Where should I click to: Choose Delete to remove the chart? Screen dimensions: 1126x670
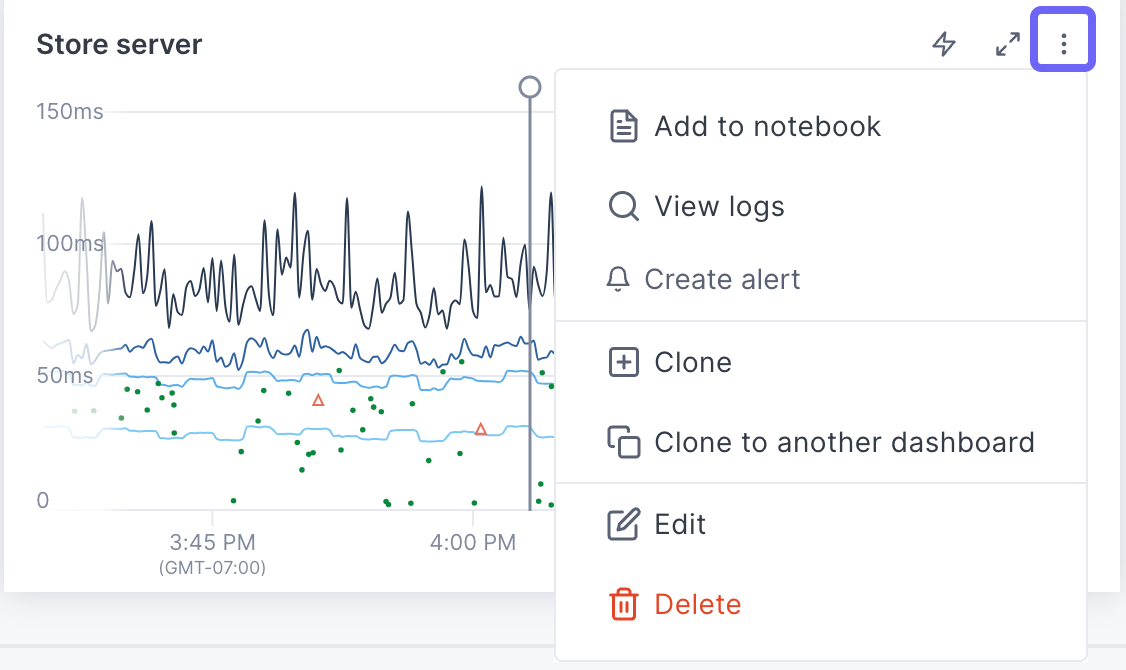pyautogui.click(x=698, y=604)
